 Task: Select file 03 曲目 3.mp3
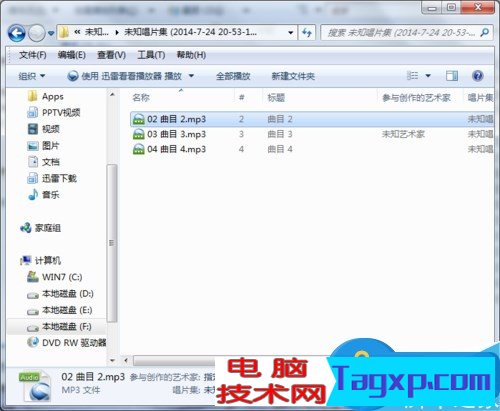(x=176, y=134)
